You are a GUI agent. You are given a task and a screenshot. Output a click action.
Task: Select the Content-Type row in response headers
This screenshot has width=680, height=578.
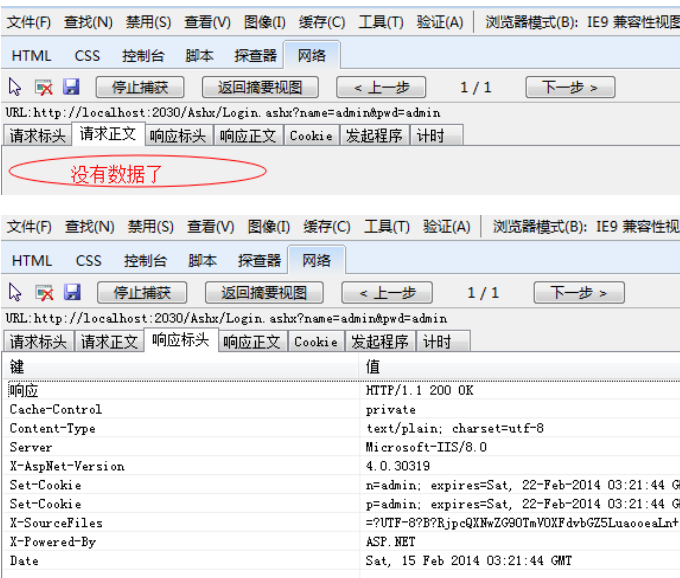point(180,428)
